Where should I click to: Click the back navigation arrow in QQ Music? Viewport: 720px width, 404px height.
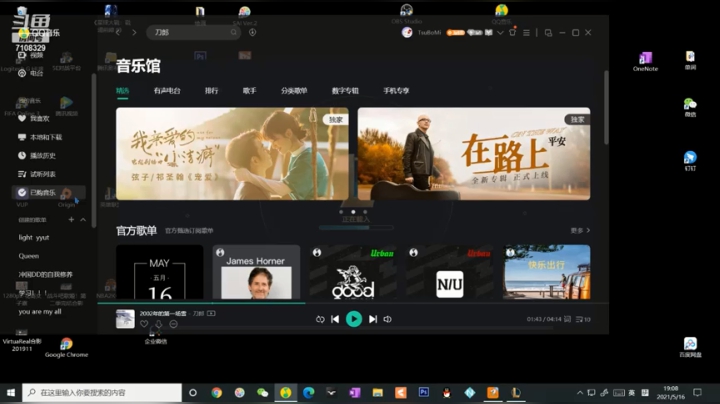118,33
